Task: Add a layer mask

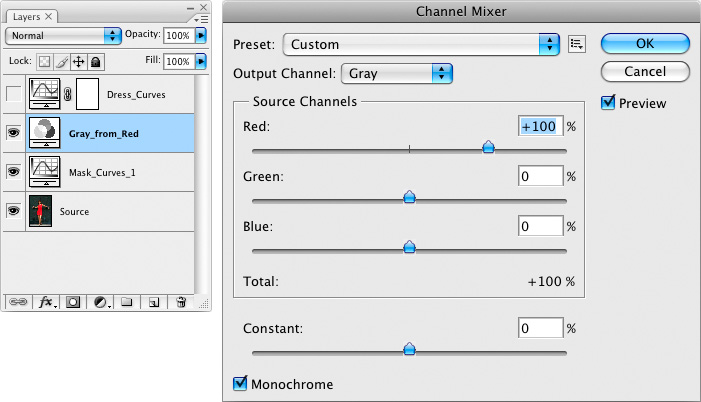Action: pyautogui.click(x=73, y=301)
